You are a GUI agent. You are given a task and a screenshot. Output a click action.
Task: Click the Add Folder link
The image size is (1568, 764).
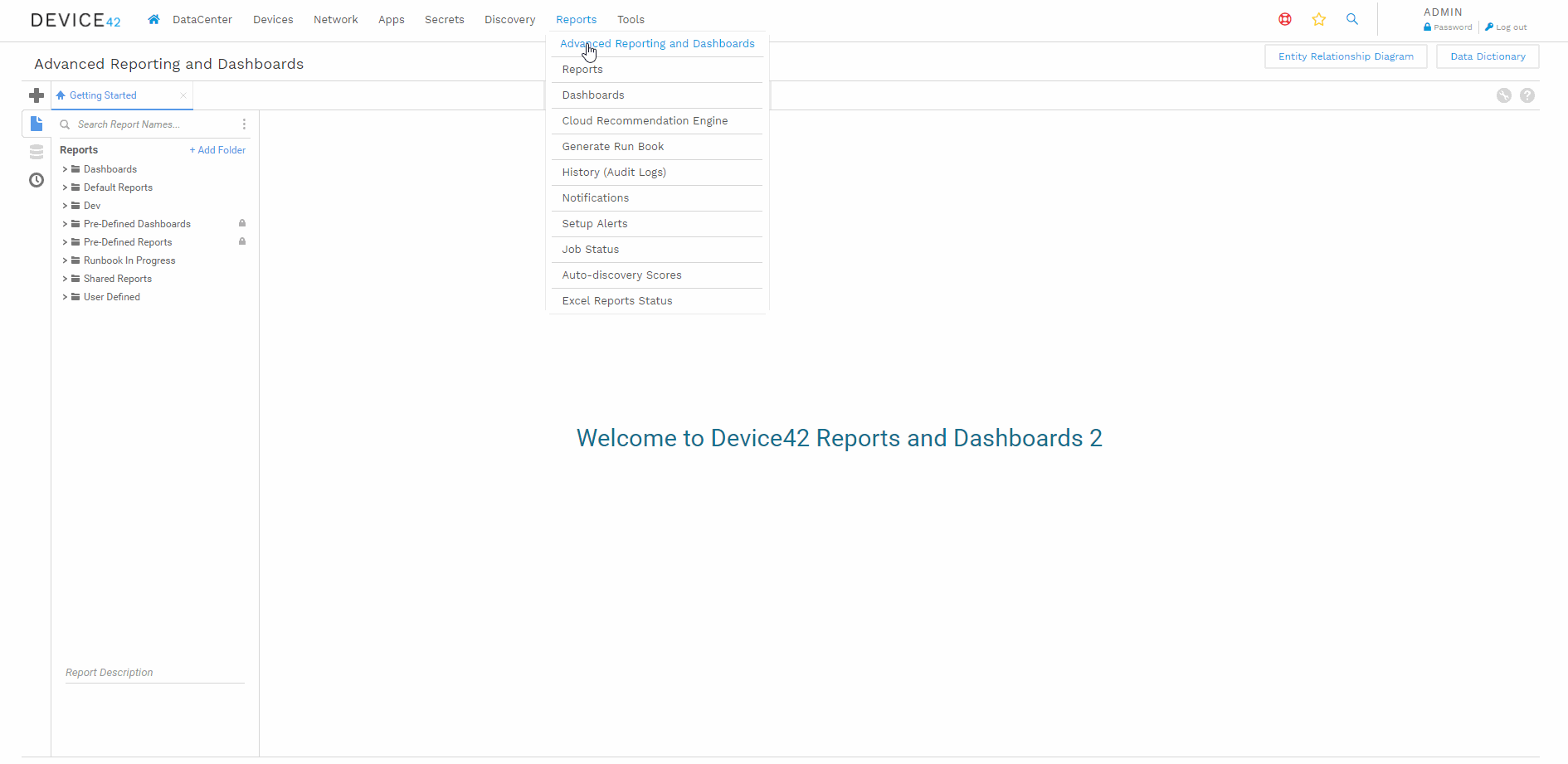coord(217,150)
